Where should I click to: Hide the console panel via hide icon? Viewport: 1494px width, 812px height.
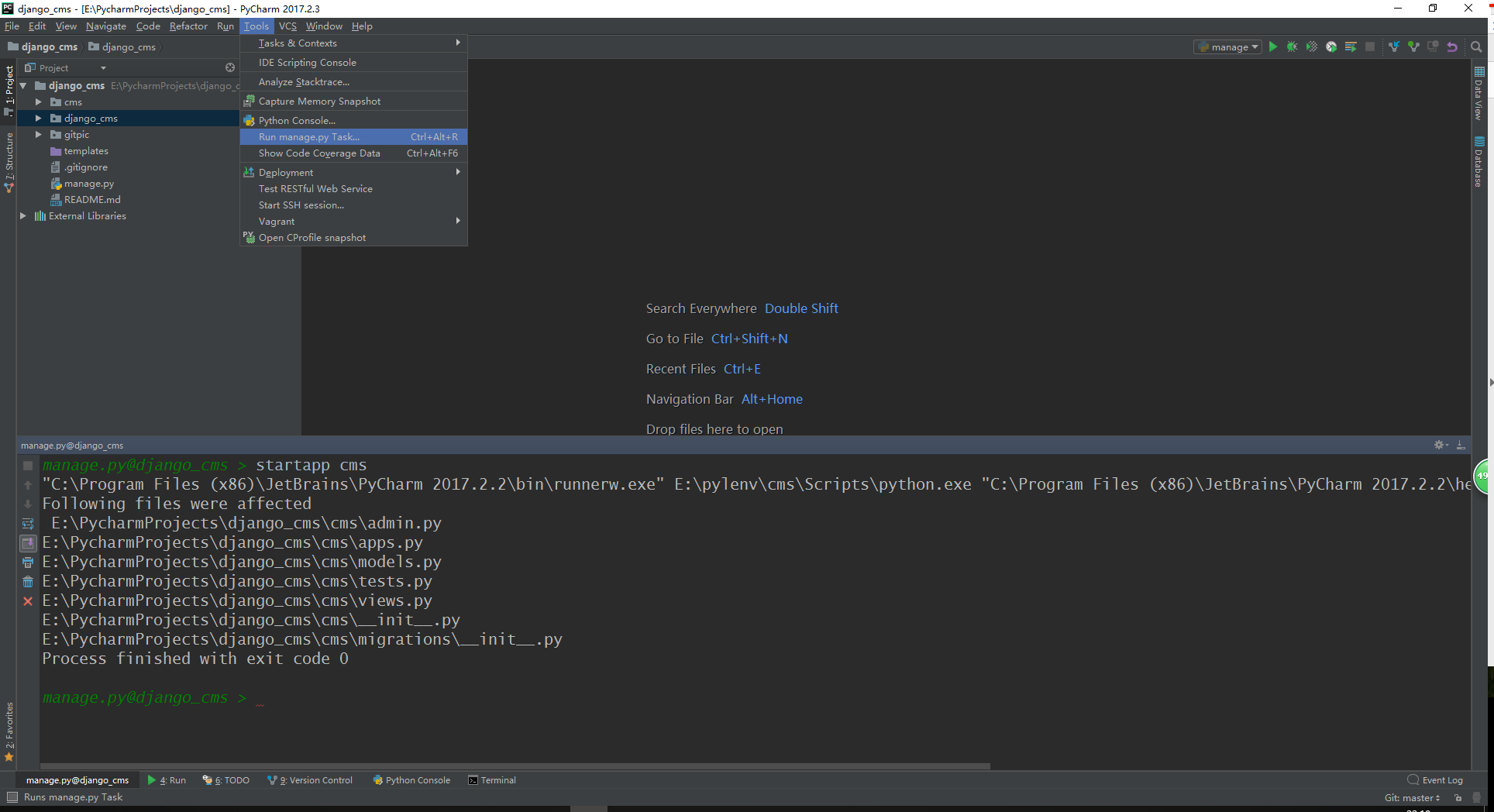[x=1461, y=445]
